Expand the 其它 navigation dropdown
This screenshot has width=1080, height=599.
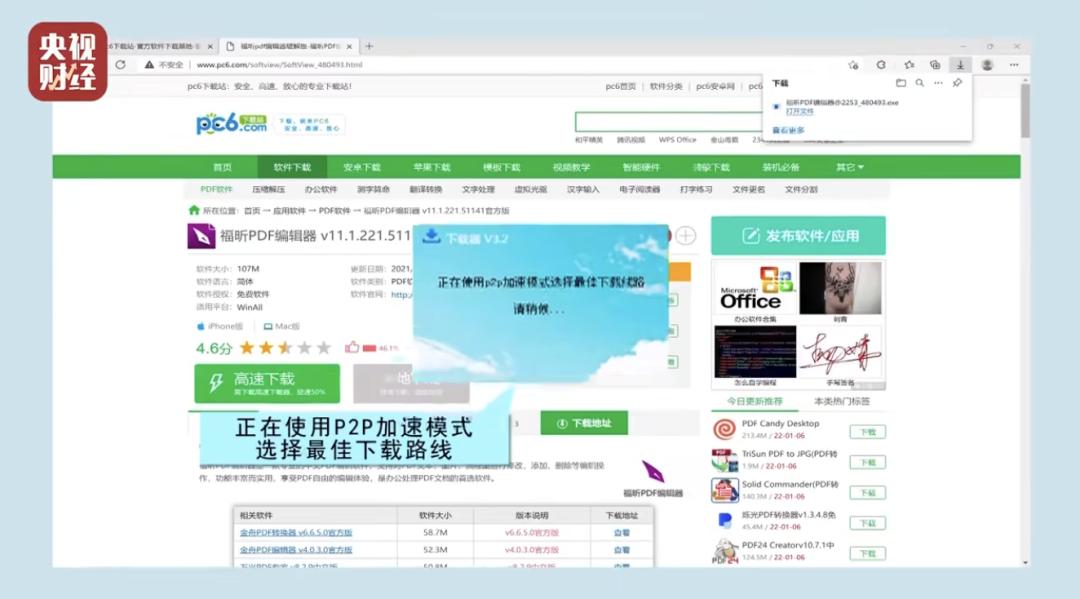pyautogui.click(x=850, y=167)
